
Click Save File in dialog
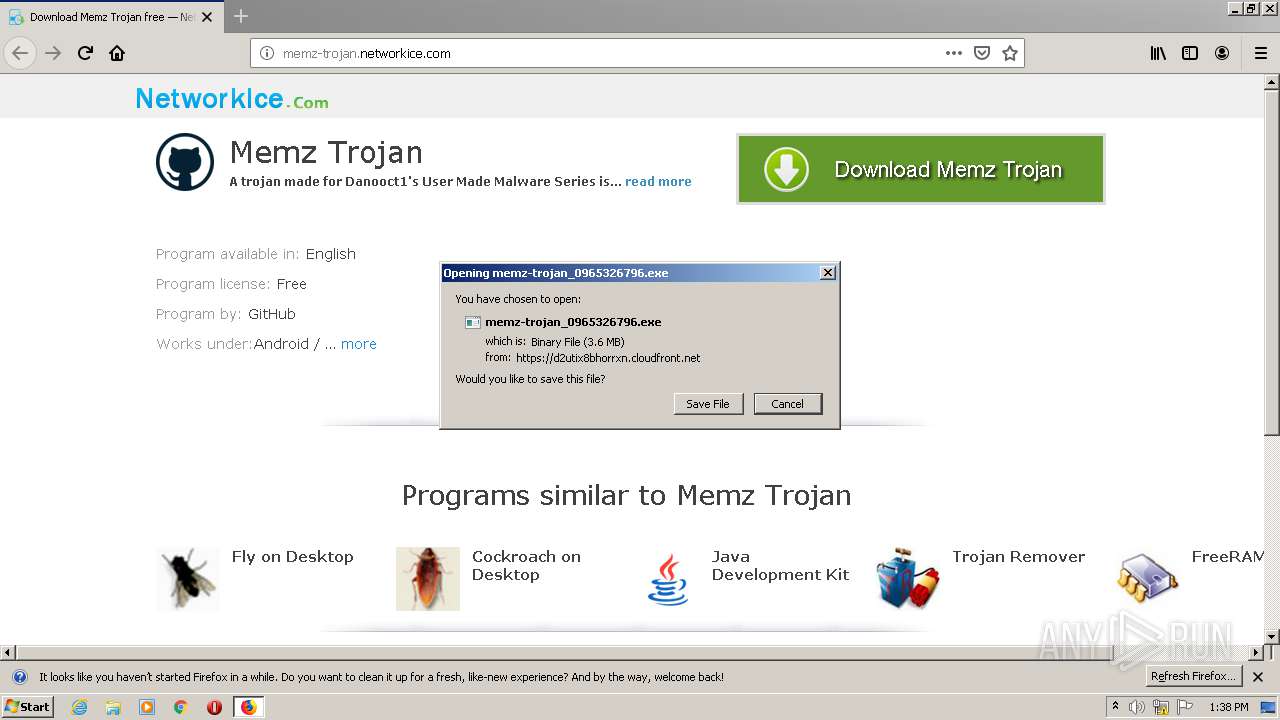point(708,404)
